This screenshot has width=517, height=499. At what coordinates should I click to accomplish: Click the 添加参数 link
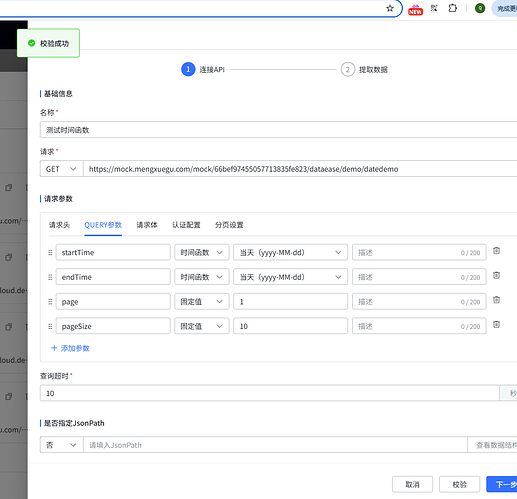pos(70,348)
